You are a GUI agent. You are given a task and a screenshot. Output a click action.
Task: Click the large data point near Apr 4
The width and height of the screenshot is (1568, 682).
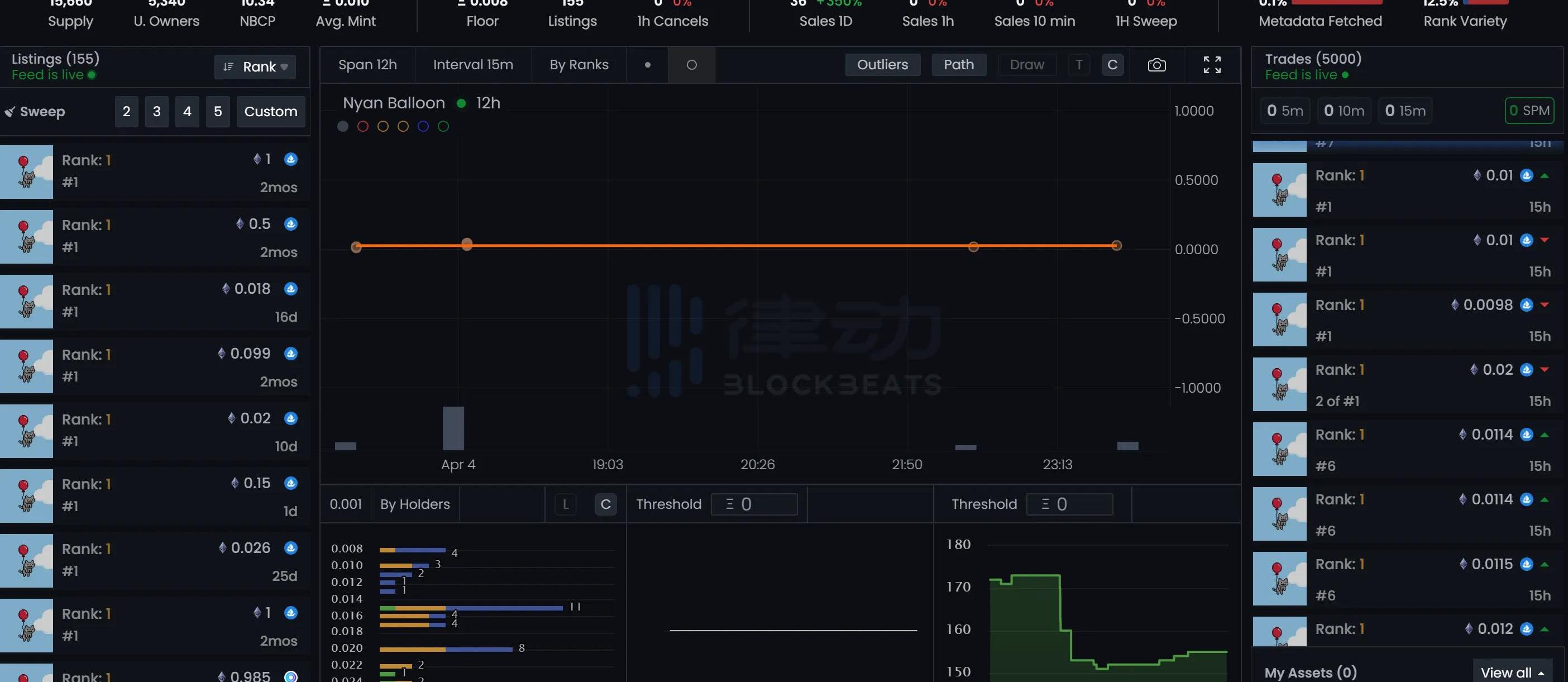(467, 244)
